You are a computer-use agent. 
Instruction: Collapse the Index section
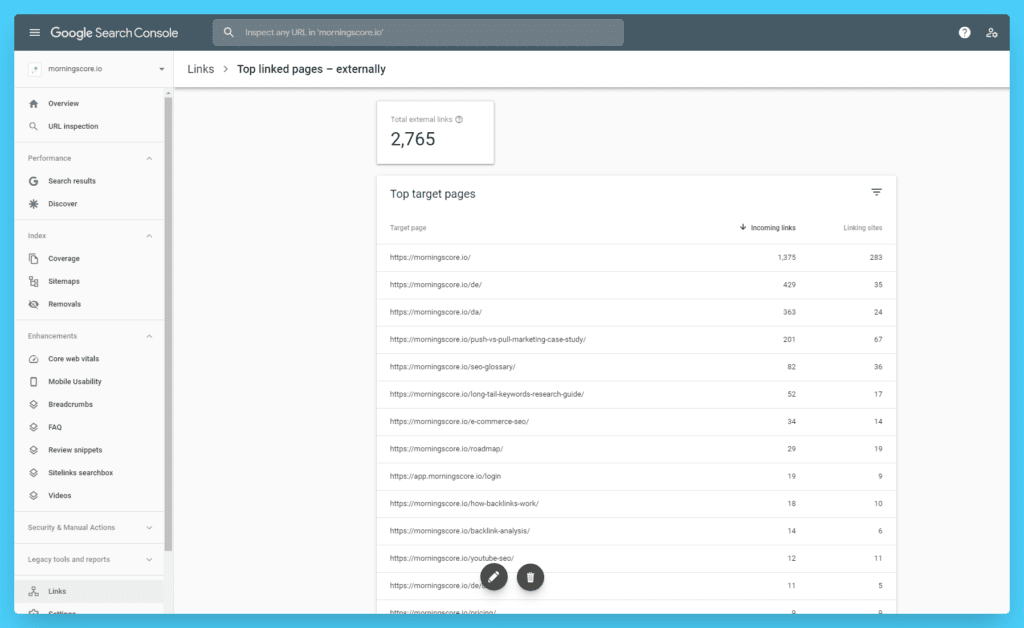(x=150, y=236)
